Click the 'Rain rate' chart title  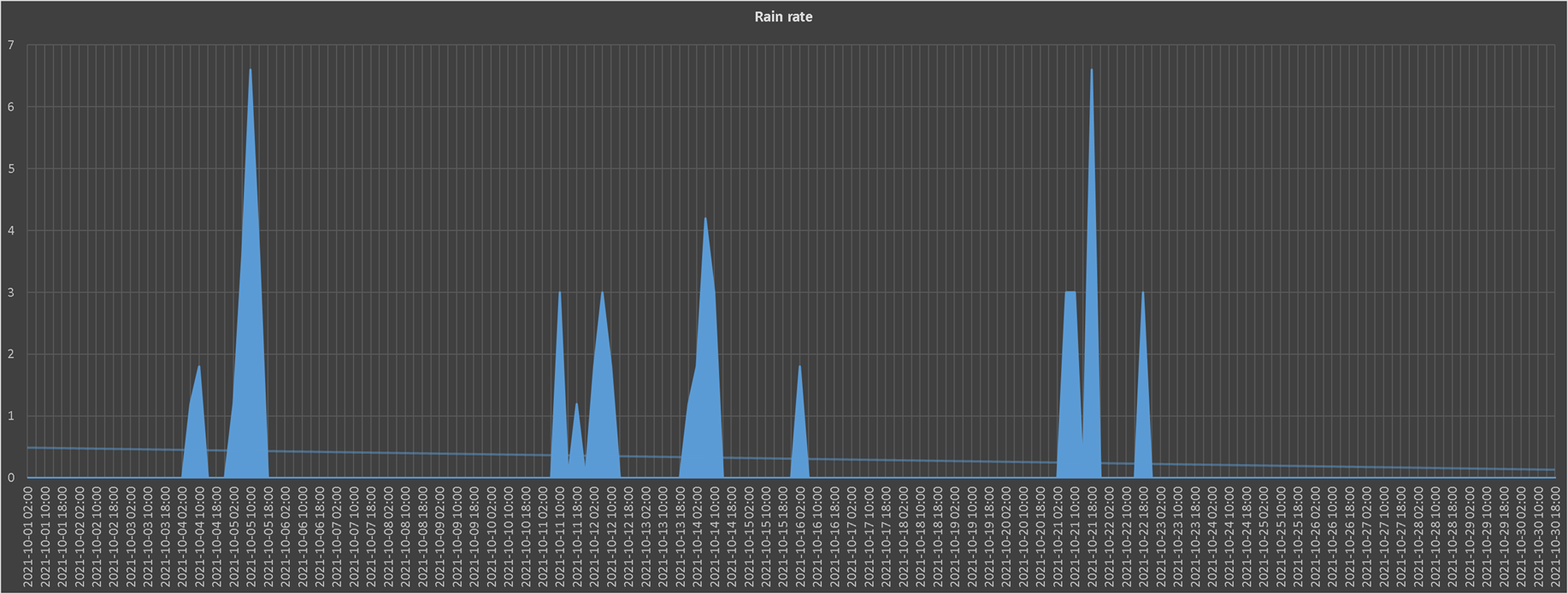(783, 17)
